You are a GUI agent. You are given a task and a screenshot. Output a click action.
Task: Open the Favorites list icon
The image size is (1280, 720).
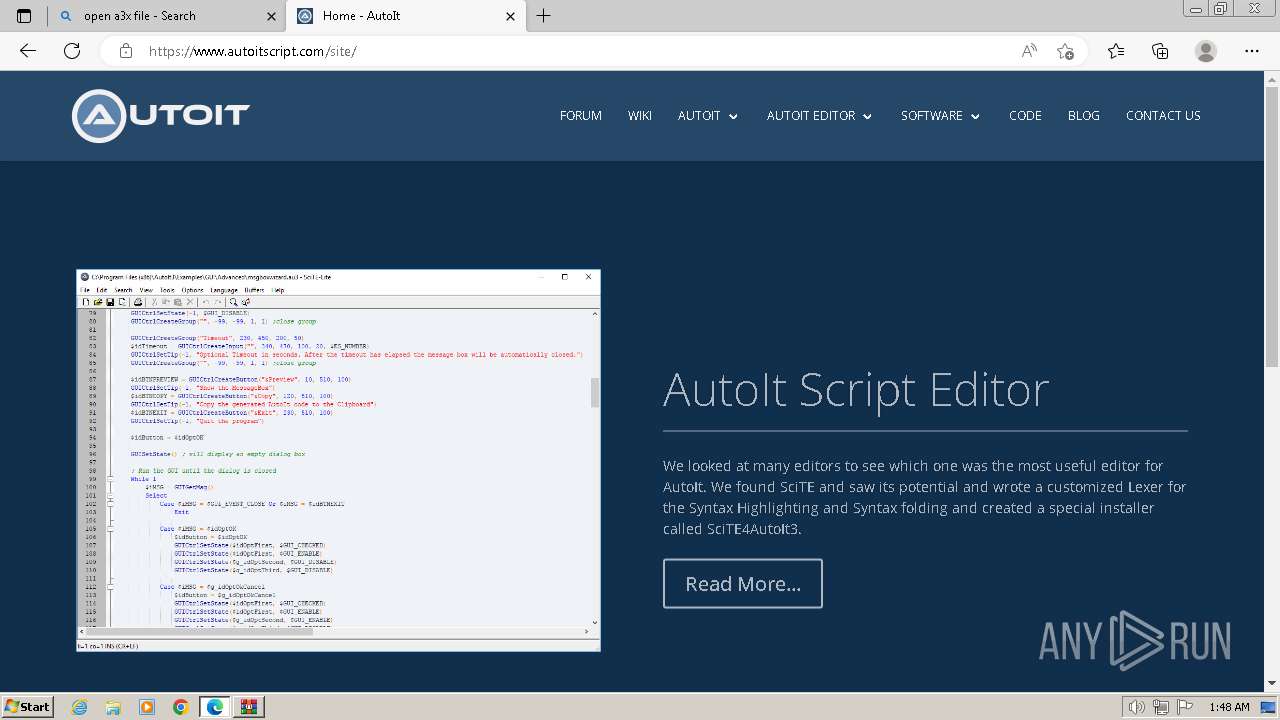(x=1116, y=51)
